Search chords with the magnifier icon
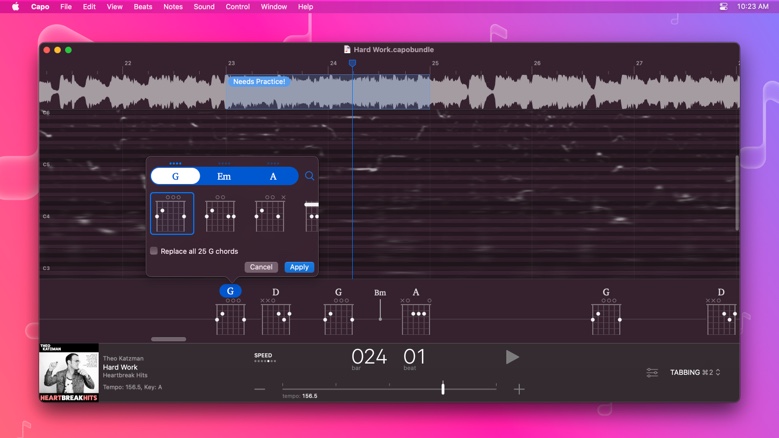Image resolution: width=779 pixels, height=438 pixels. click(x=309, y=176)
